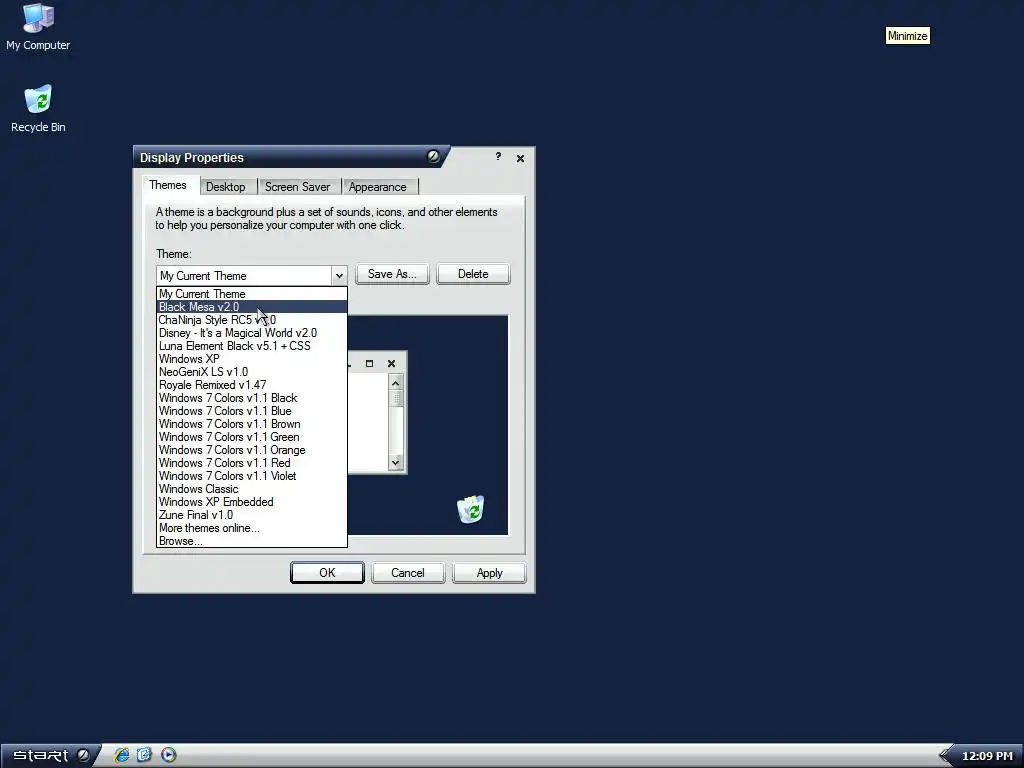
Task: Launch Outlook Express from quick launch
Action: click(x=144, y=755)
